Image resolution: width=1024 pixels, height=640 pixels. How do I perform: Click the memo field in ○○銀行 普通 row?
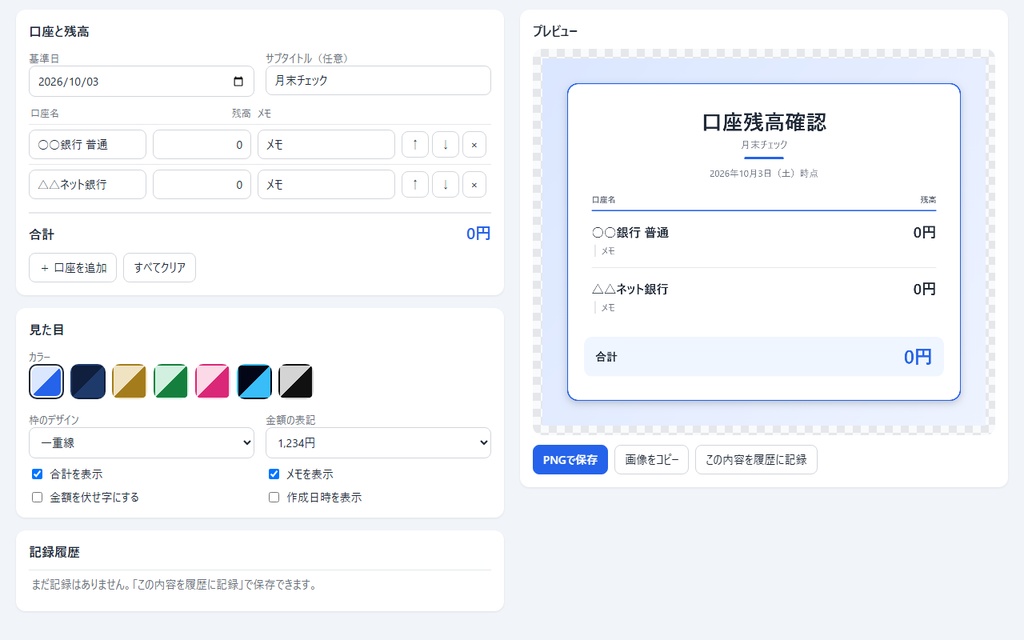tap(326, 144)
